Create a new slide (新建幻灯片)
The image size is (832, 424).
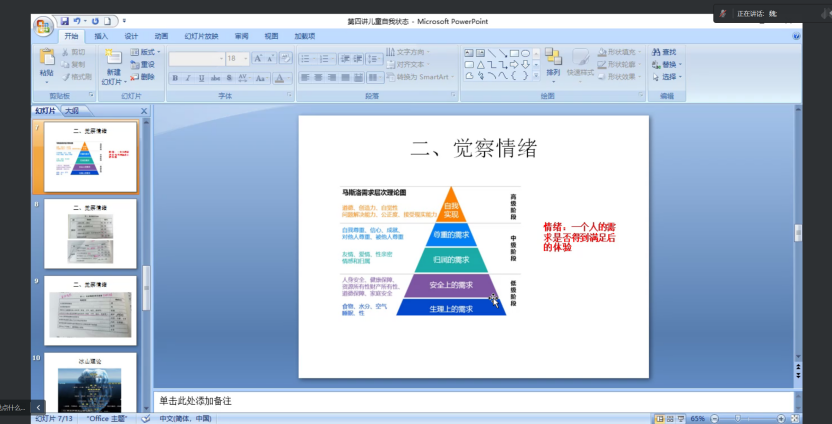point(113,66)
